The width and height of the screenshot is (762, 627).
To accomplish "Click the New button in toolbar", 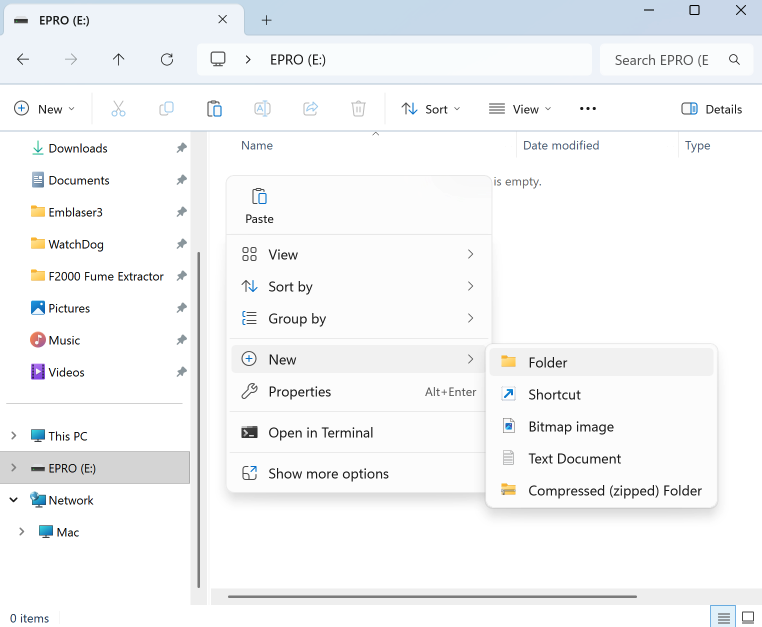I will (44, 109).
